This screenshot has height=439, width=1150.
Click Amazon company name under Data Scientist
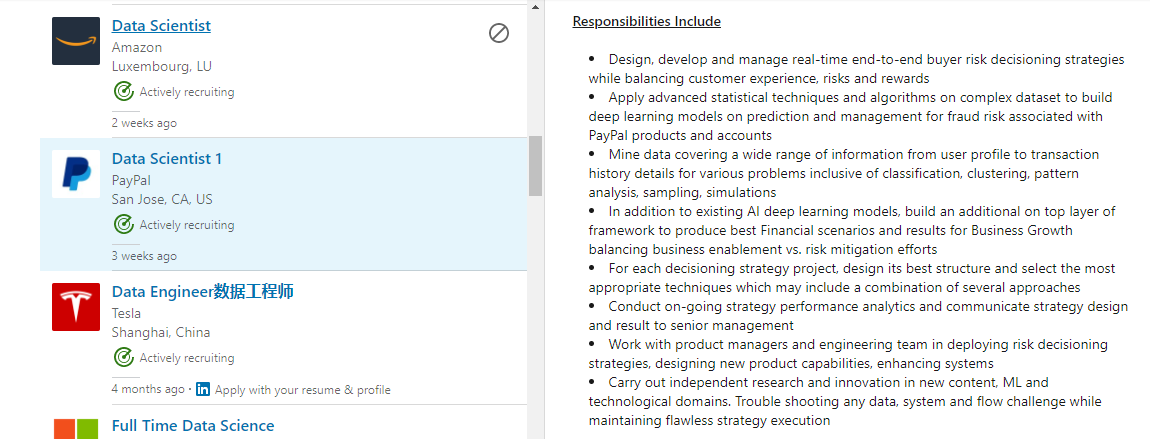(137, 47)
